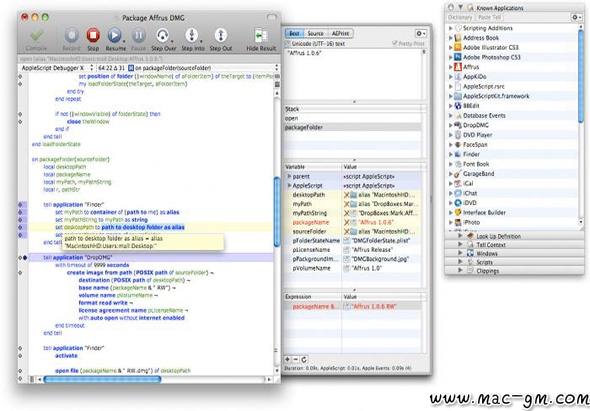The width and height of the screenshot is (590, 411).
Task: Select the packageName expression row
Action: (x=353, y=307)
